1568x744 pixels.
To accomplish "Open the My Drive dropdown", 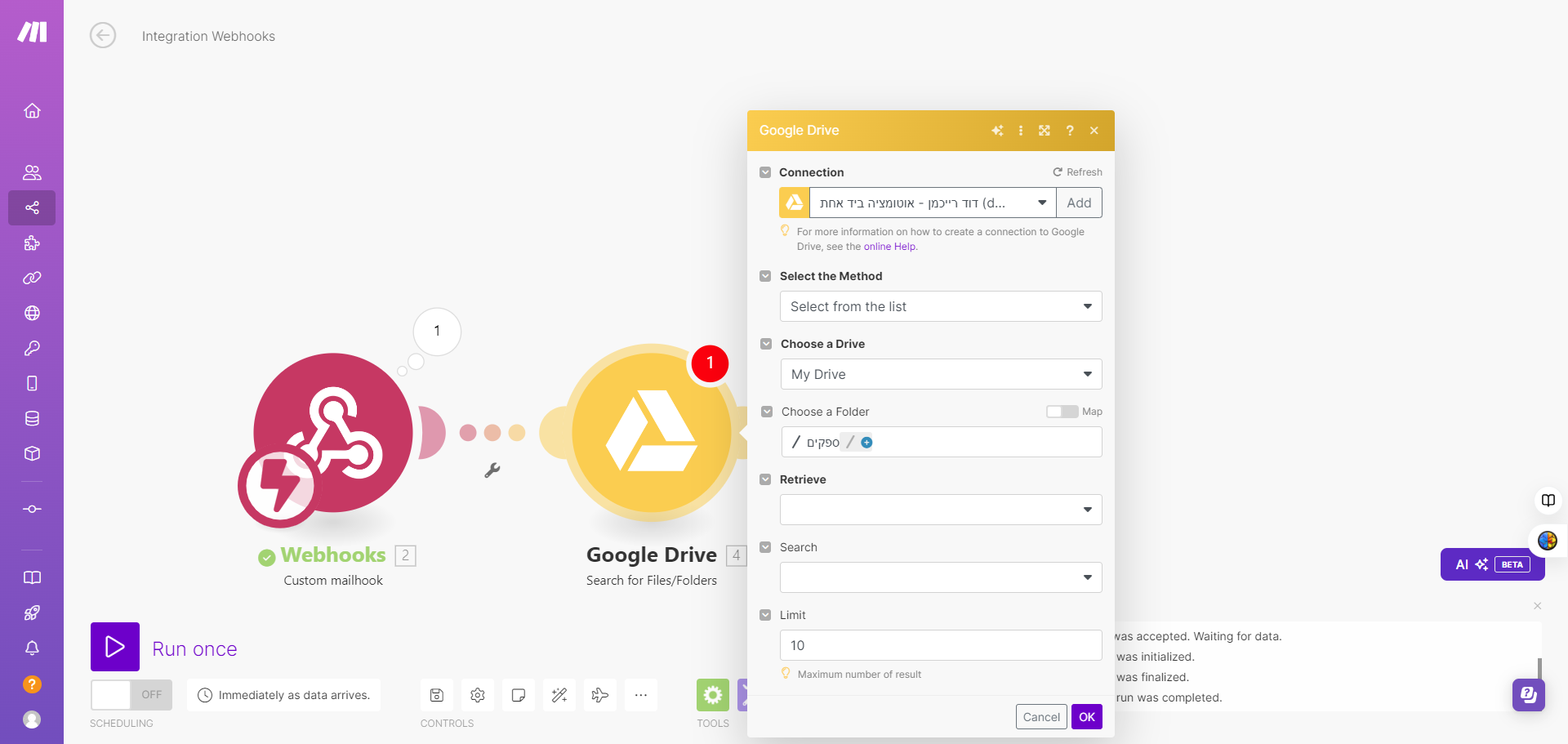I will 941,374.
